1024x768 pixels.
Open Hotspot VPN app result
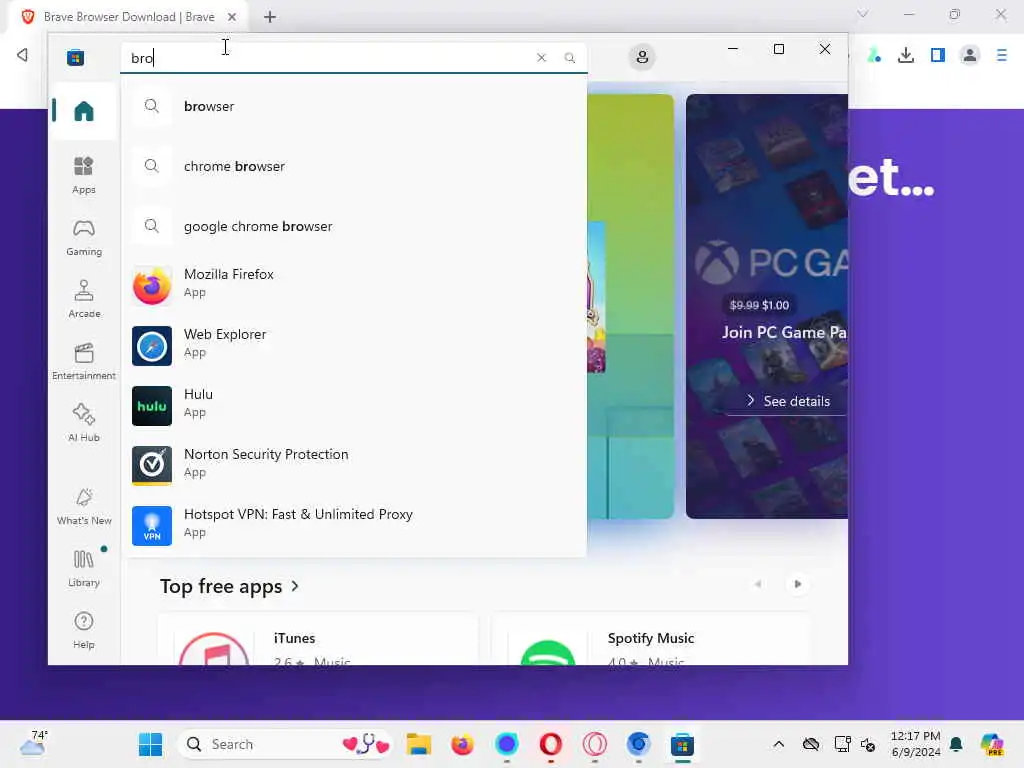[353, 526]
